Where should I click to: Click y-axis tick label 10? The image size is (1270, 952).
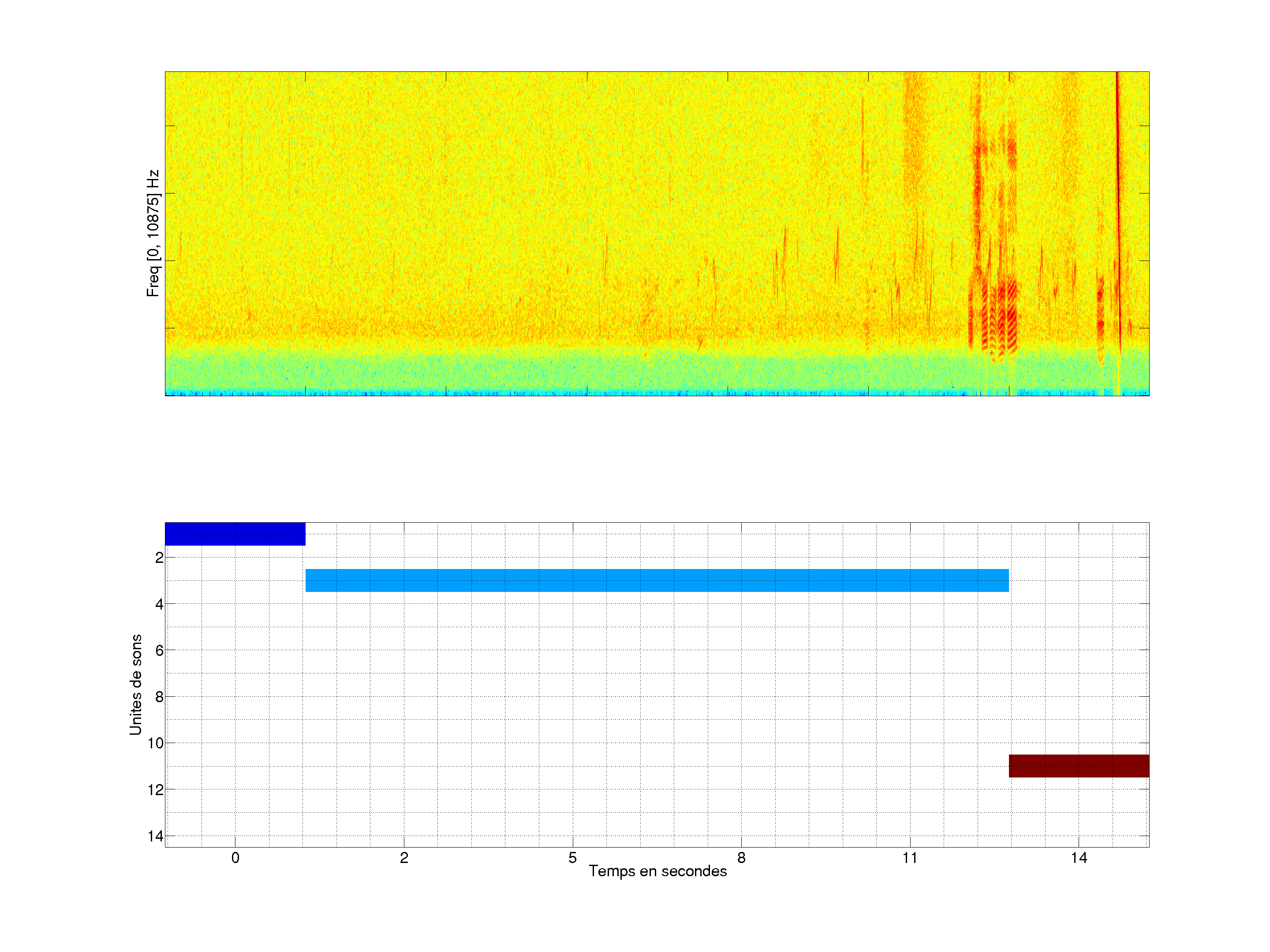click(x=156, y=743)
